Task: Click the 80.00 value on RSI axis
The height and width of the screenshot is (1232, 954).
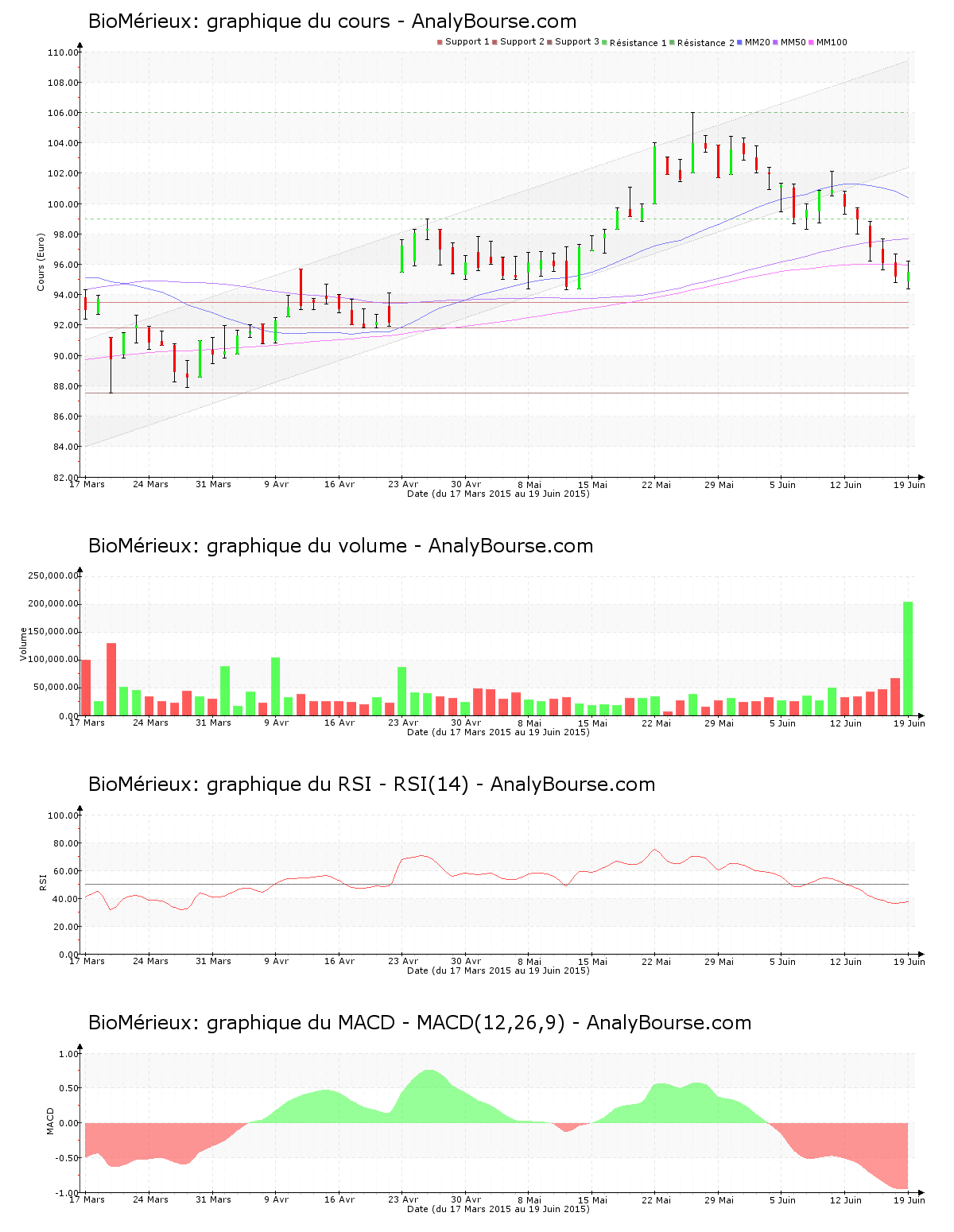Action: pyautogui.click(x=65, y=843)
